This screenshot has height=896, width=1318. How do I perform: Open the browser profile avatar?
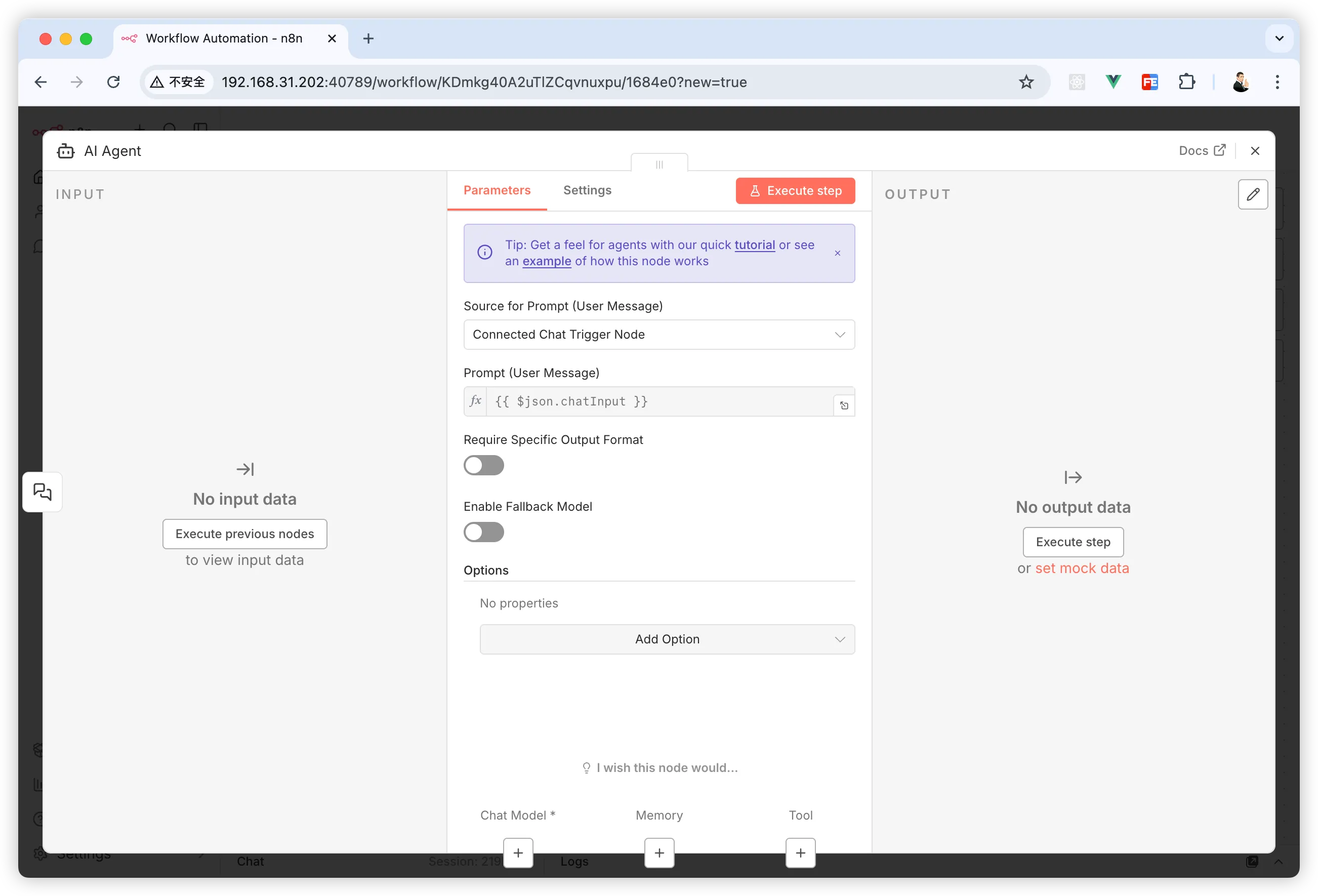coord(1241,82)
